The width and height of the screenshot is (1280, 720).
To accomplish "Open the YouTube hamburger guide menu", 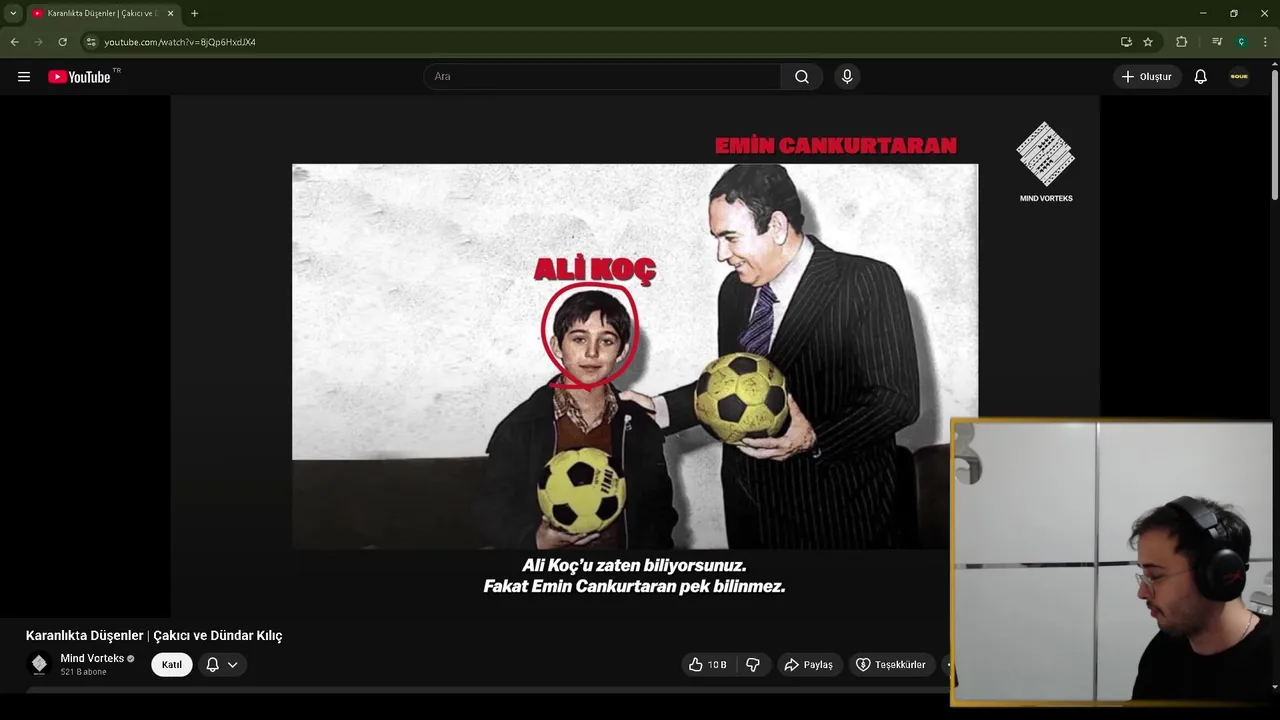I will [x=24, y=77].
